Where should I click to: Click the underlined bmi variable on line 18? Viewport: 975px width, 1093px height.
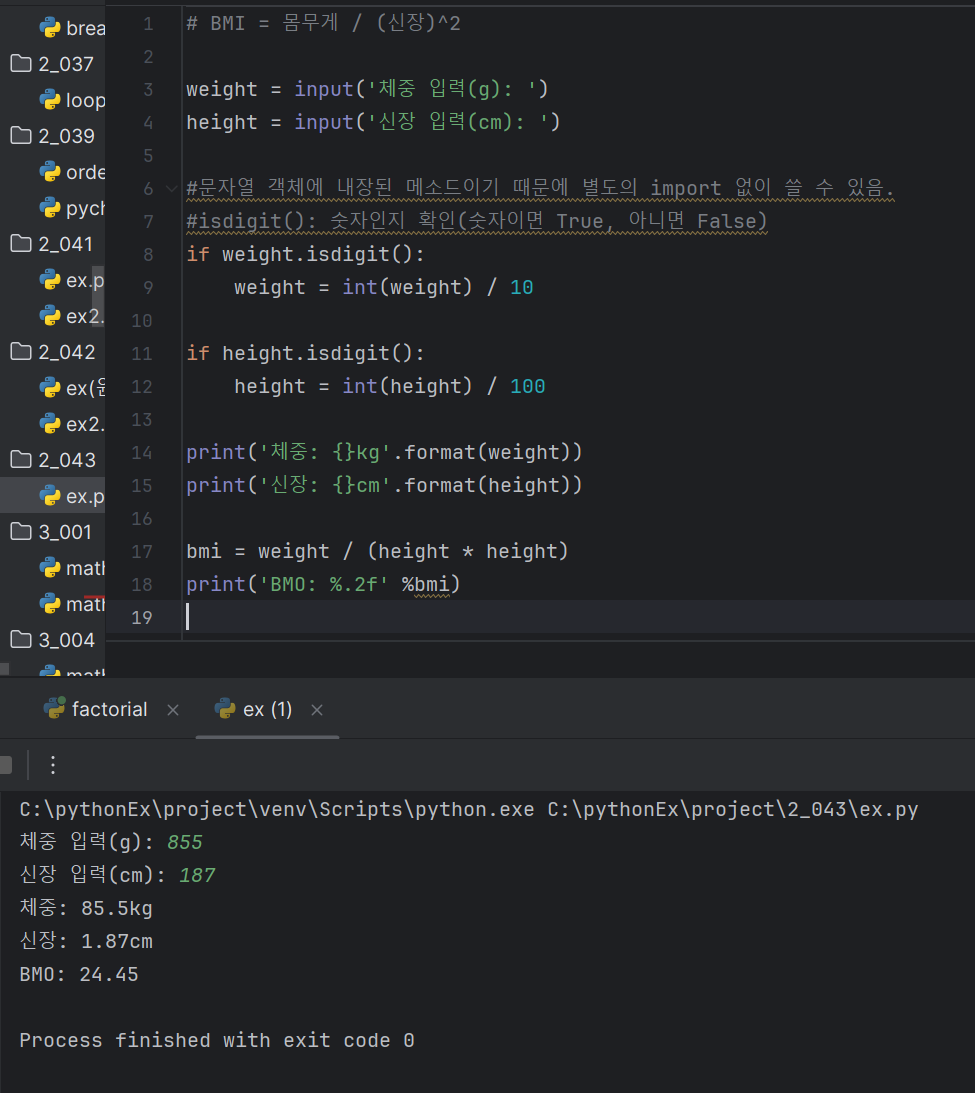click(431, 584)
